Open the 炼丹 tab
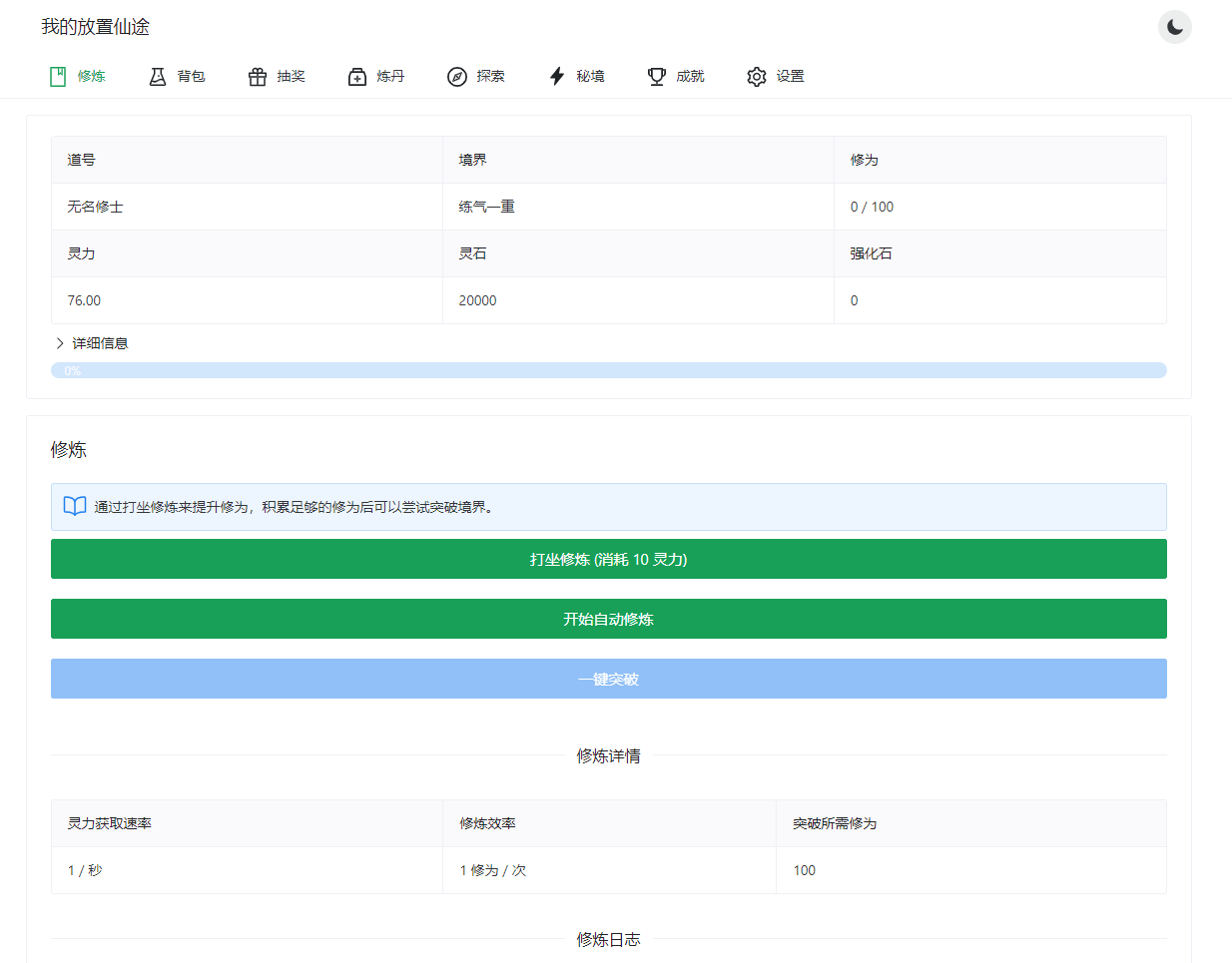This screenshot has height=963, width=1232. (390, 77)
